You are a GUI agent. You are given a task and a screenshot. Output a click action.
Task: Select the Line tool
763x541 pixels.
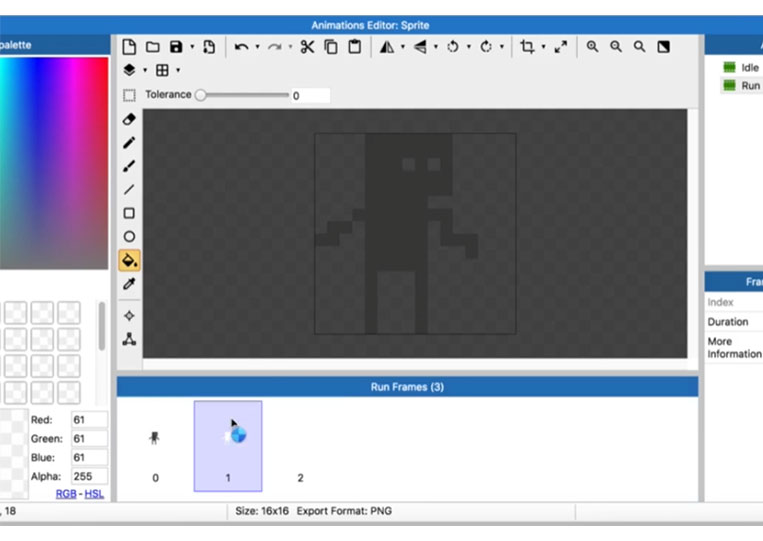[129, 189]
